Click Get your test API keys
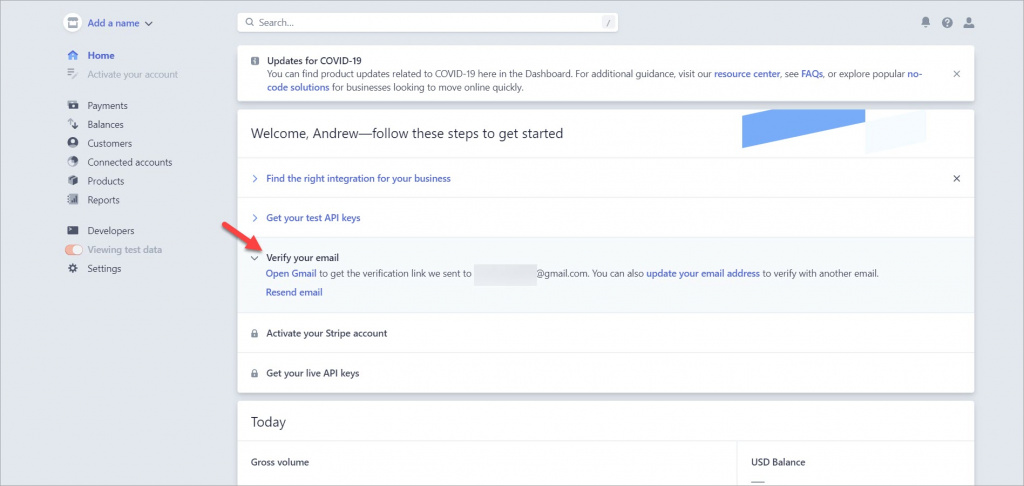 [x=313, y=218]
